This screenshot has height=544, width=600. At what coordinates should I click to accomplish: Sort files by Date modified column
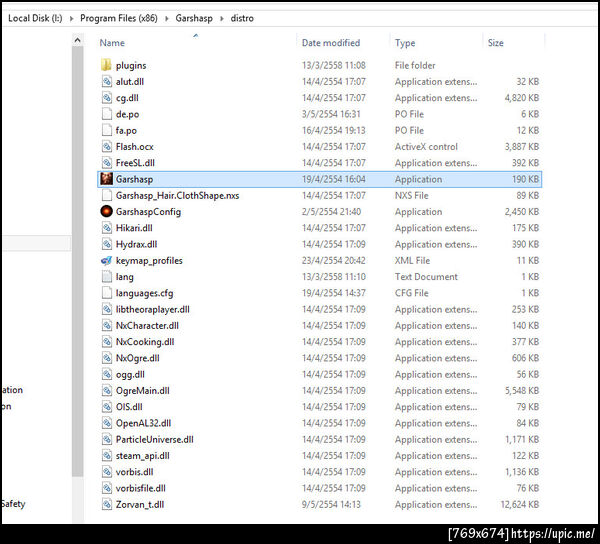pyautogui.click(x=331, y=43)
